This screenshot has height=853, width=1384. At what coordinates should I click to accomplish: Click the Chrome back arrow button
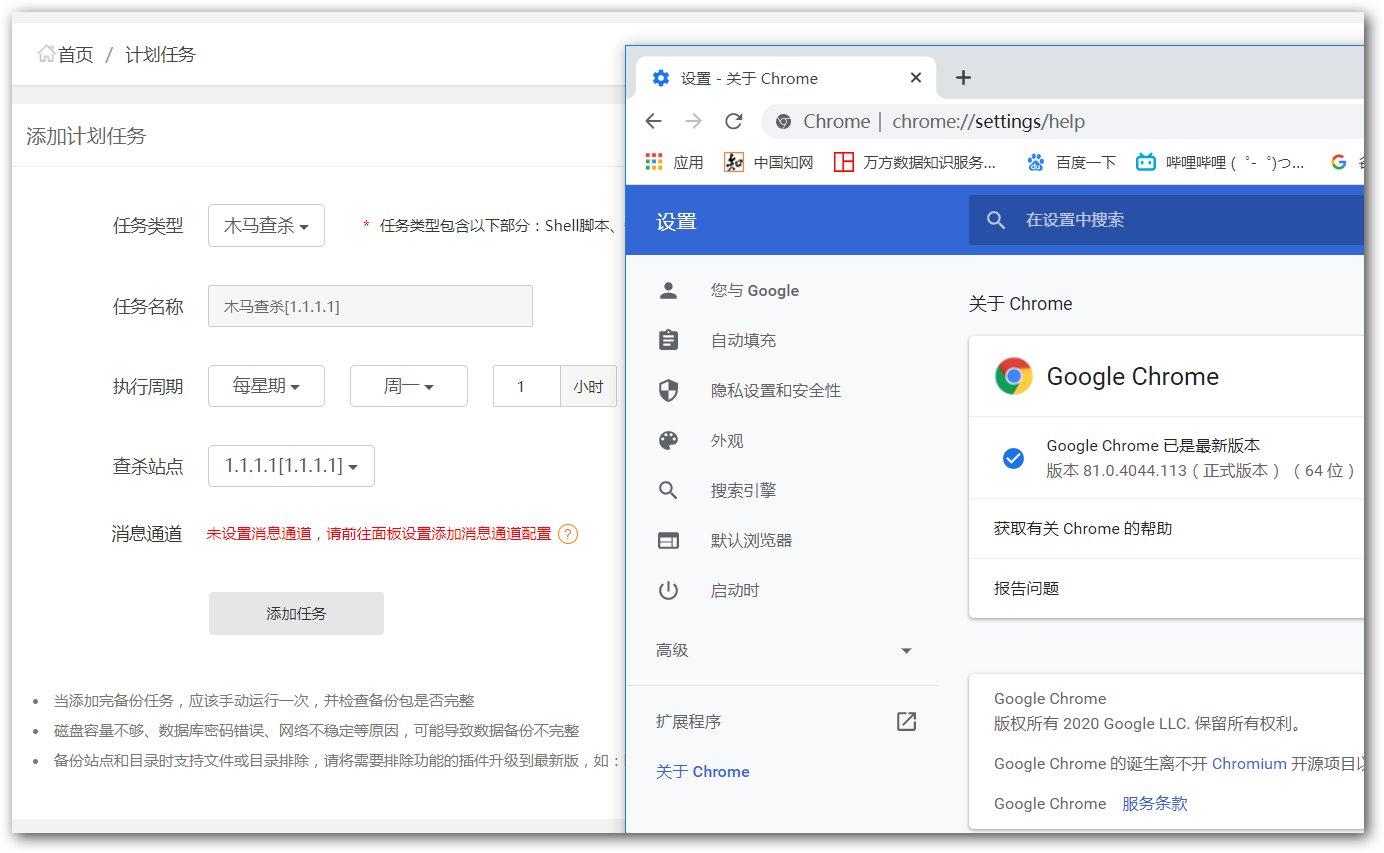point(653,121)
